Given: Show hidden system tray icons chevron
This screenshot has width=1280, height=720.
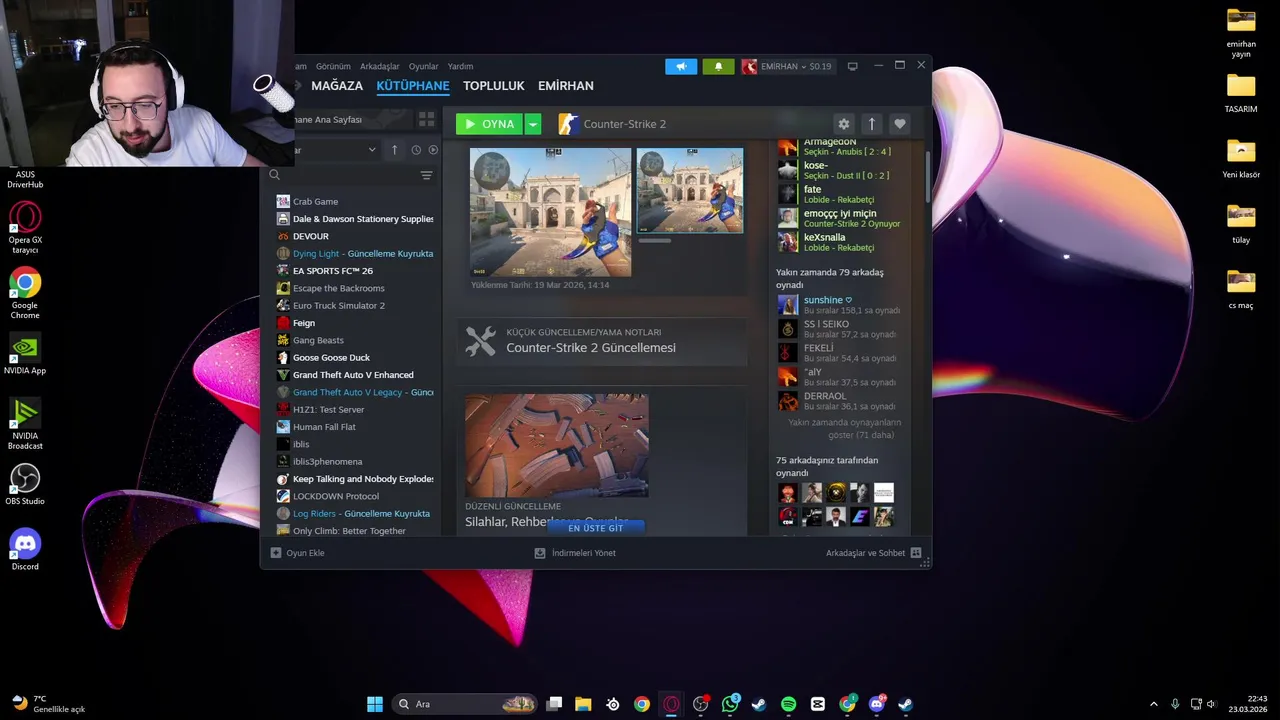Looking at the screenshot, I should (1153, 704).
